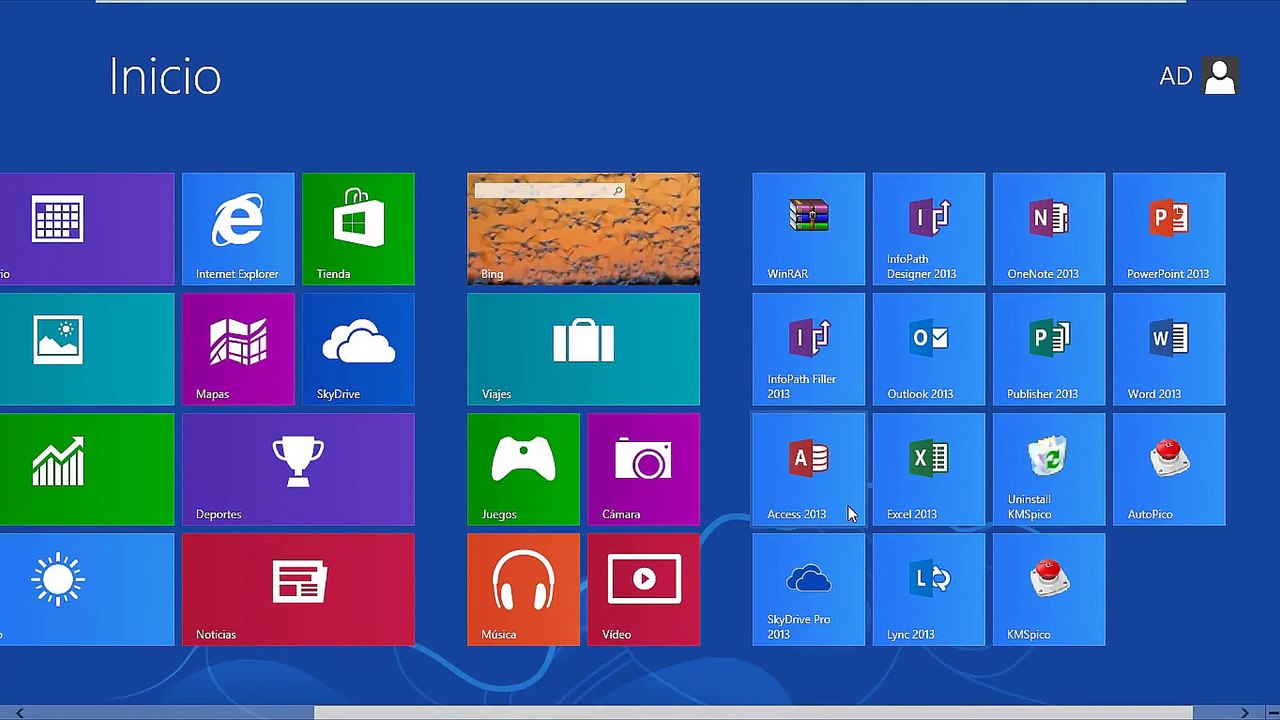Image resolution: width=1280 pixels, height=720 pixels.
Task: Open the KMSpico tile
Action: click(x=1049, y=589)
